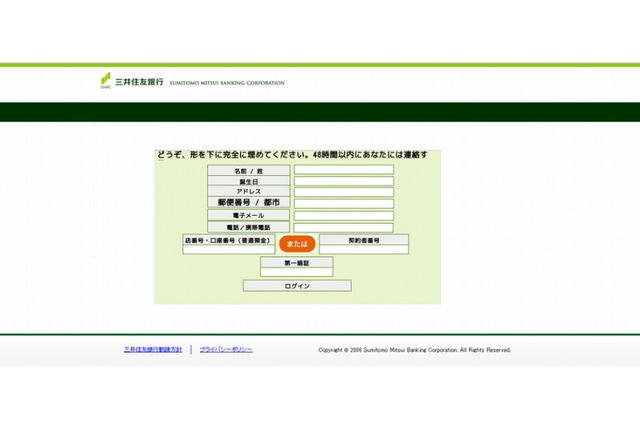Click the アドレス address input field
The image size is (640, 426).
[x=344, y=192]
